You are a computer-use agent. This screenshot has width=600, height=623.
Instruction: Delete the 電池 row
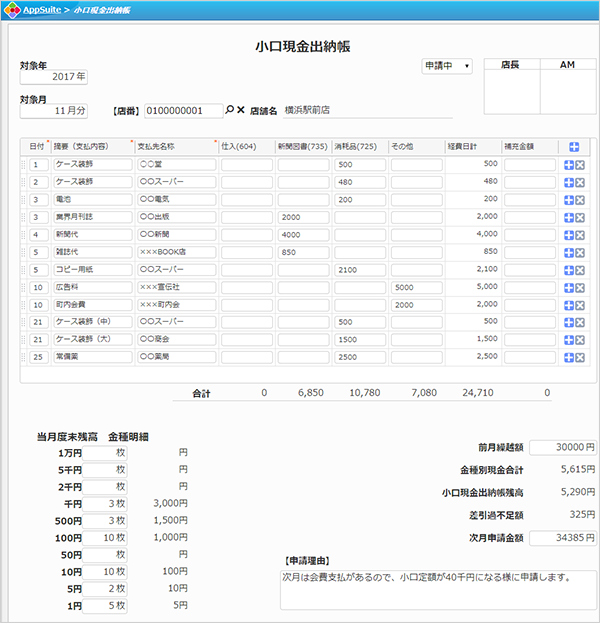pos(580,200)
